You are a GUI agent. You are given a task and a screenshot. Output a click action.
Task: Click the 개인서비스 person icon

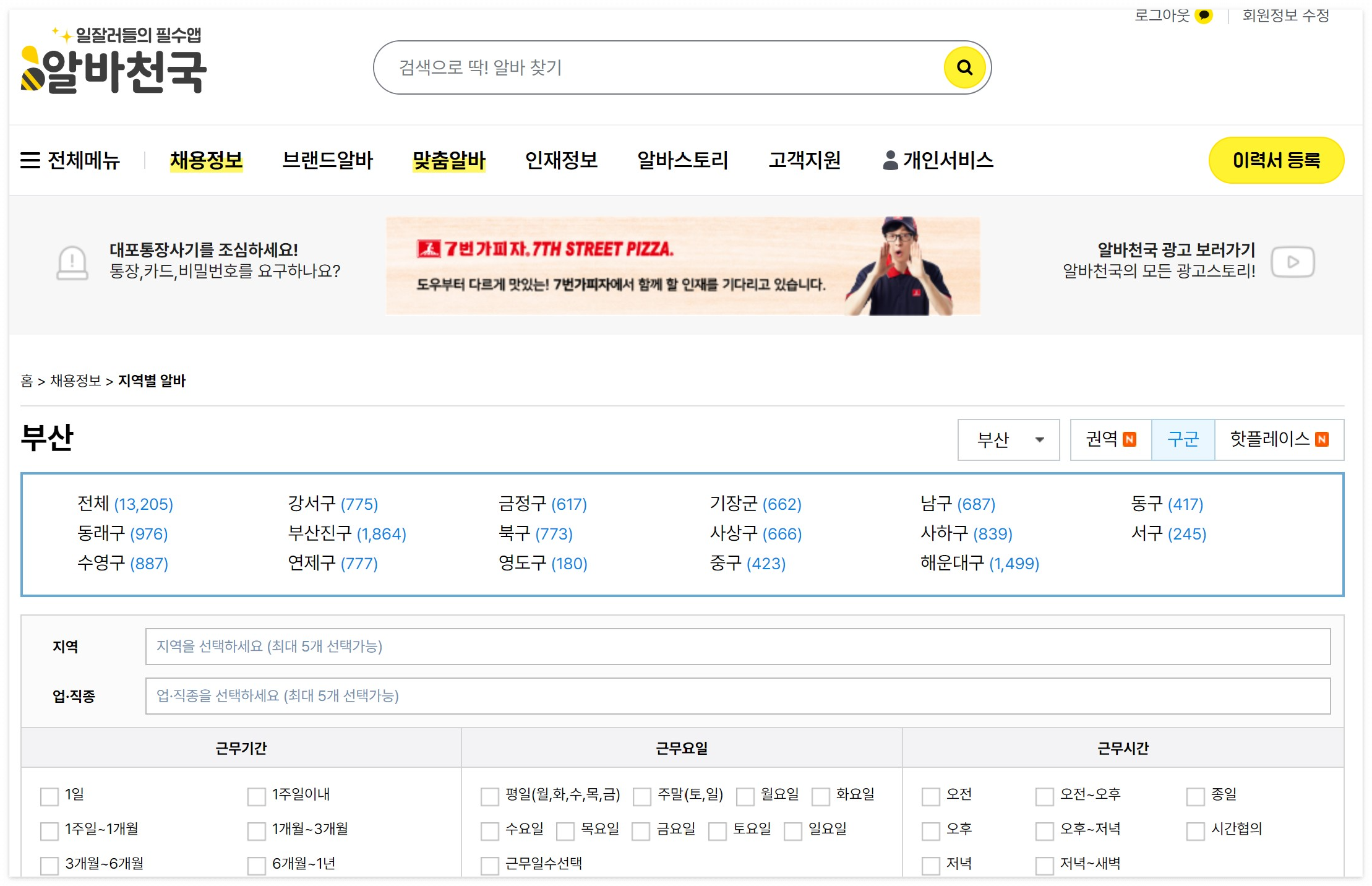[x=890, y=160]
